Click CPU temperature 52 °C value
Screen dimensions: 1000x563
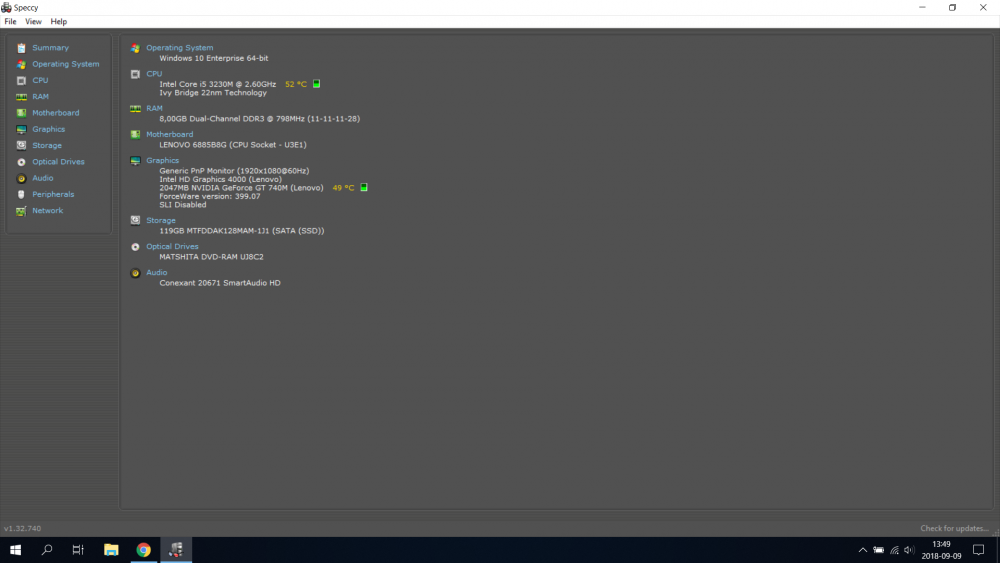pos(296,84)
